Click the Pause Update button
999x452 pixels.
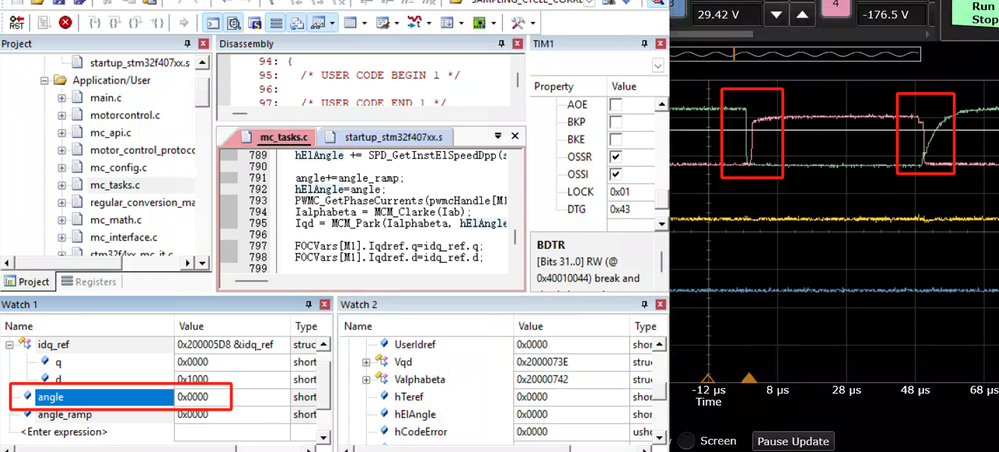coord(793,441)
